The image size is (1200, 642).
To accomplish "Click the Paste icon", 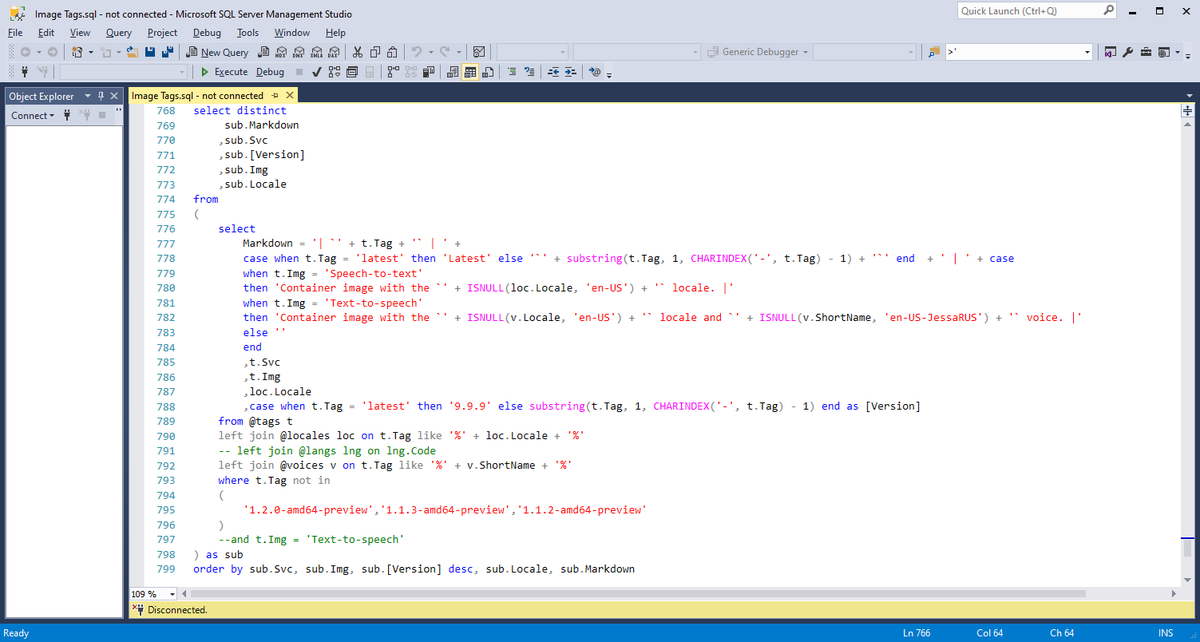I will pyautogui.click(x=393, y=52).
